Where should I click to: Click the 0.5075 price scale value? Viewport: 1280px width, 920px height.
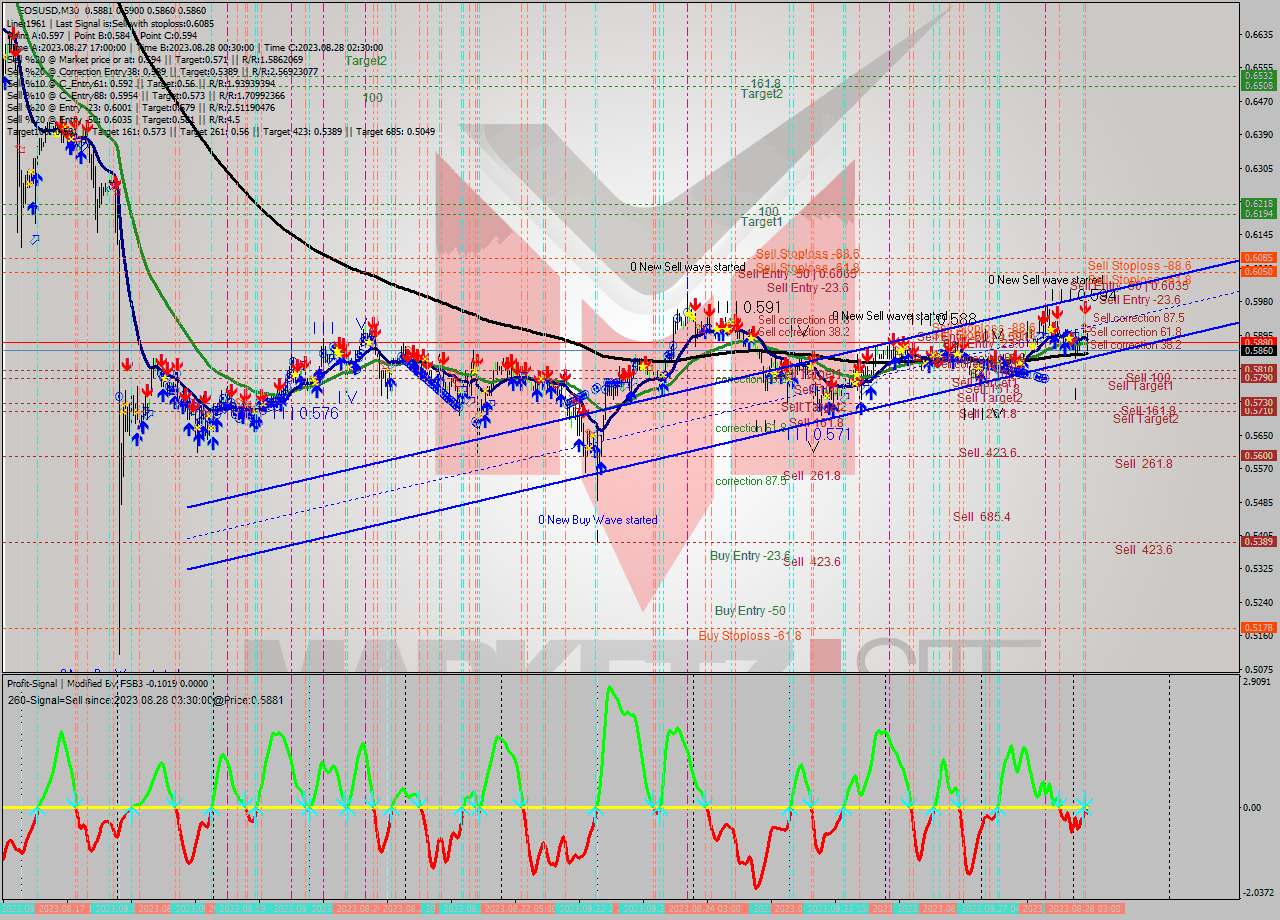point(1257,670)
